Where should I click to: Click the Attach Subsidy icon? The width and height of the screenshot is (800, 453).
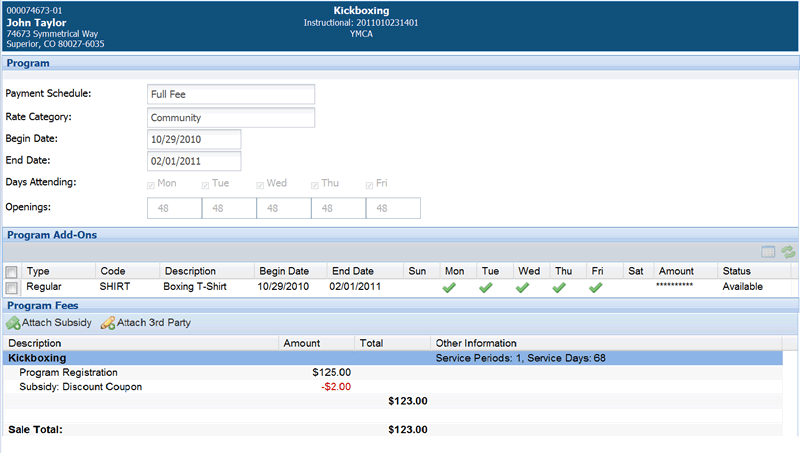coord(13,323)
